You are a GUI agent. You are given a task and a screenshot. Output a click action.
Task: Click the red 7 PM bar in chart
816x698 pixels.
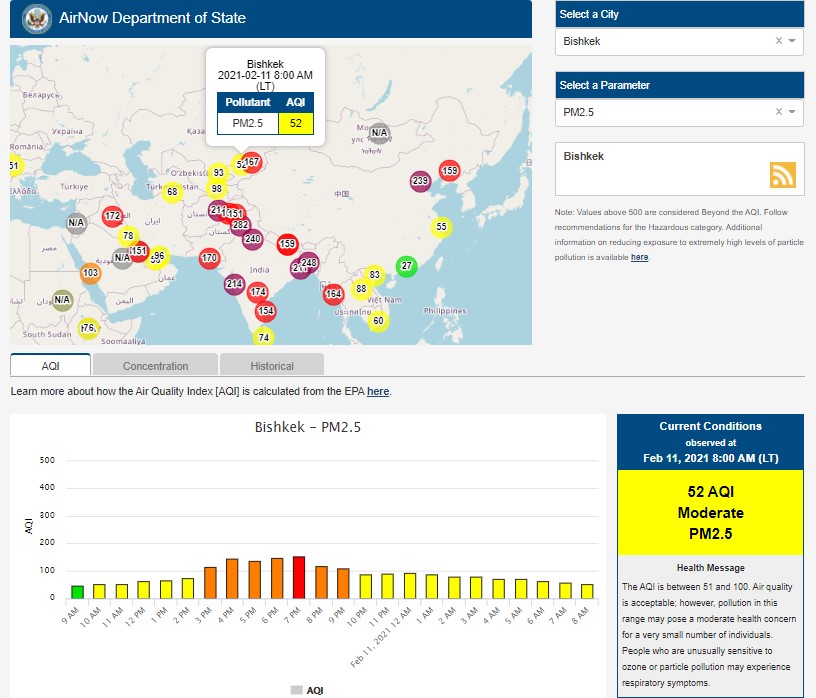(298, 577)
